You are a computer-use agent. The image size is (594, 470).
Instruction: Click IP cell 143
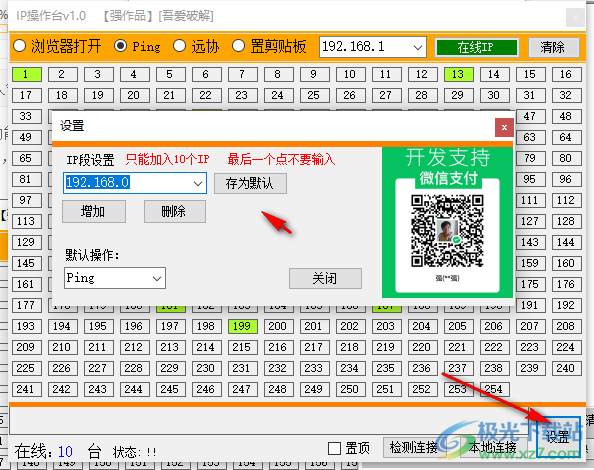530,242
